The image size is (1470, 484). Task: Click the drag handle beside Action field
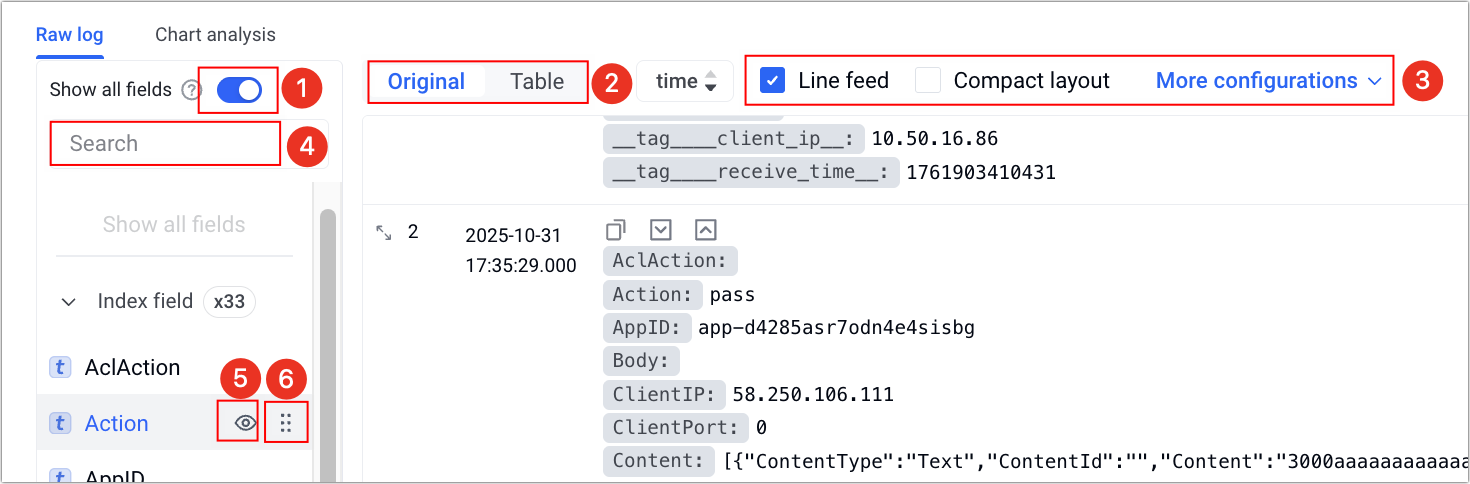point(286,423)
